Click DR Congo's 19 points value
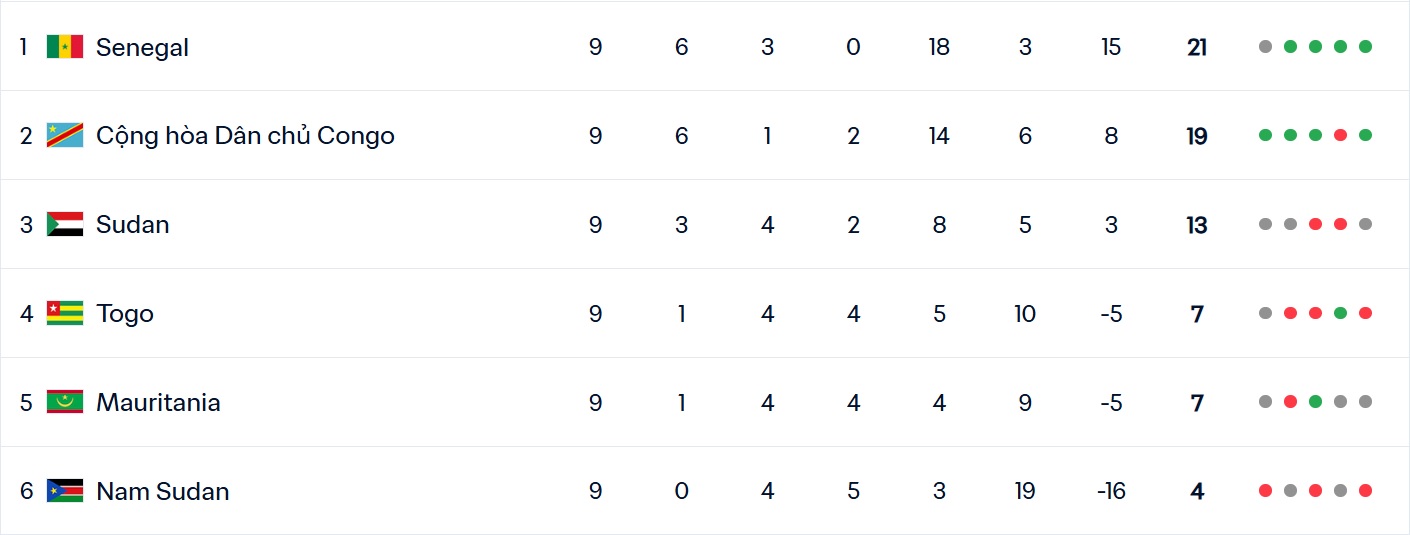1410x535 pixels. coord(1197,136)
